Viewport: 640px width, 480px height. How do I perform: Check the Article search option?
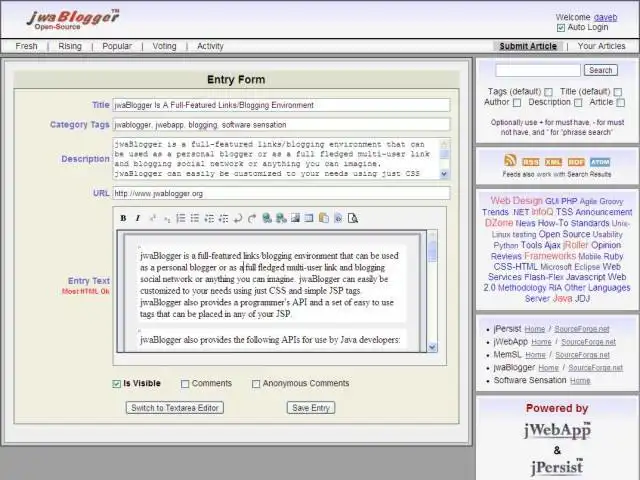tap(620, 103)
